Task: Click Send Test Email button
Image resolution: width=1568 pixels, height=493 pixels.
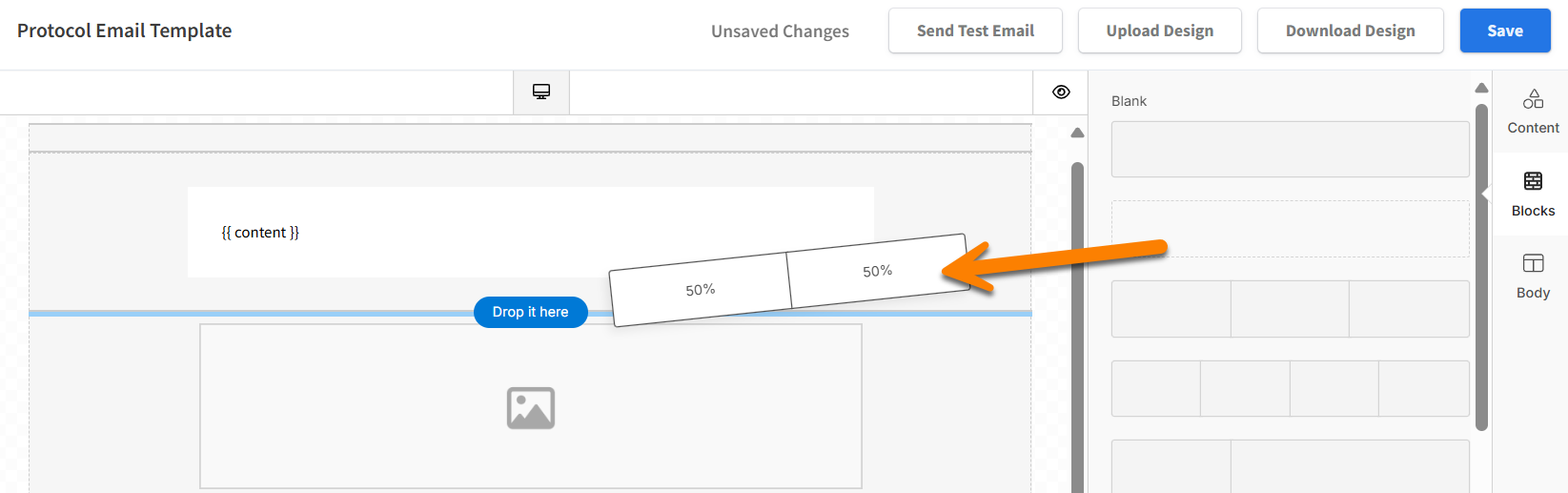Action: click(975, 31)
